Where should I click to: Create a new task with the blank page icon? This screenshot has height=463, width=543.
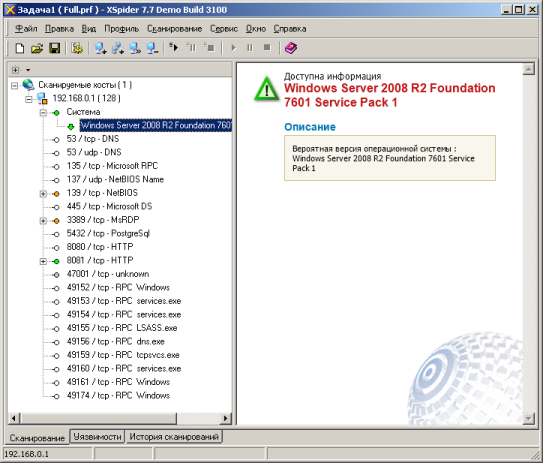20,48
